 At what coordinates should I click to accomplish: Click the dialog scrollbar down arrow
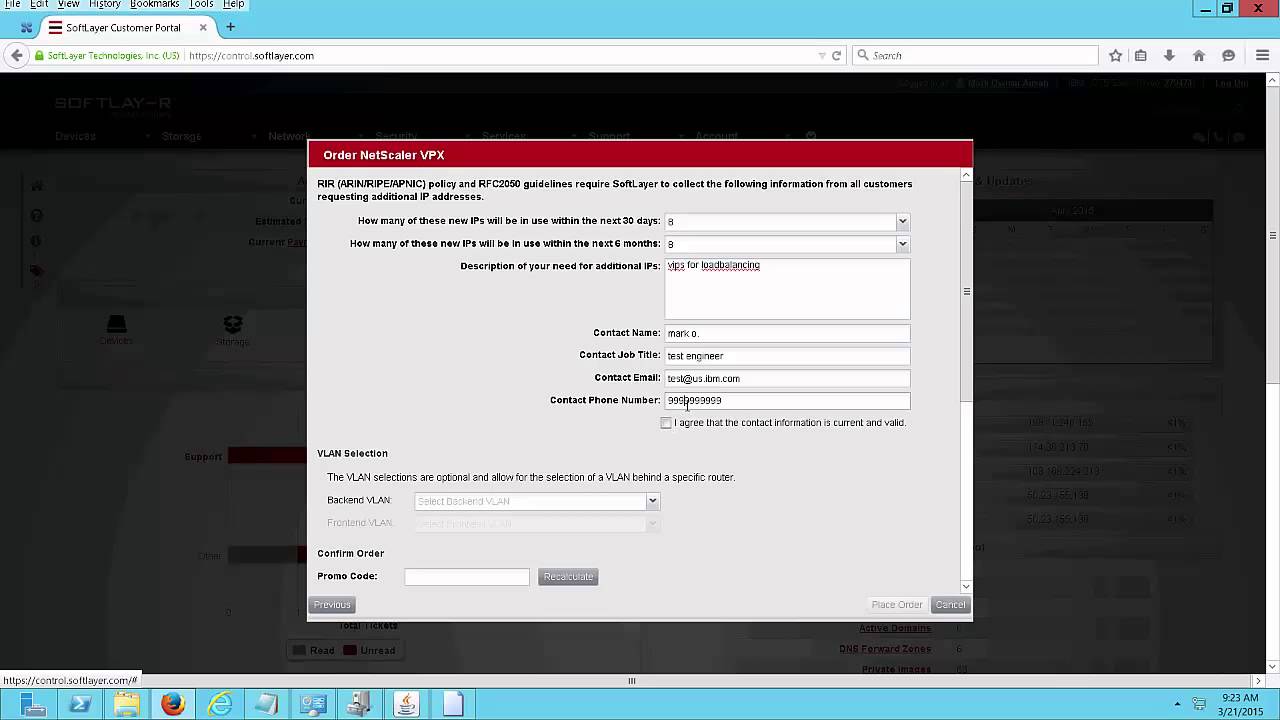(966, 586)
